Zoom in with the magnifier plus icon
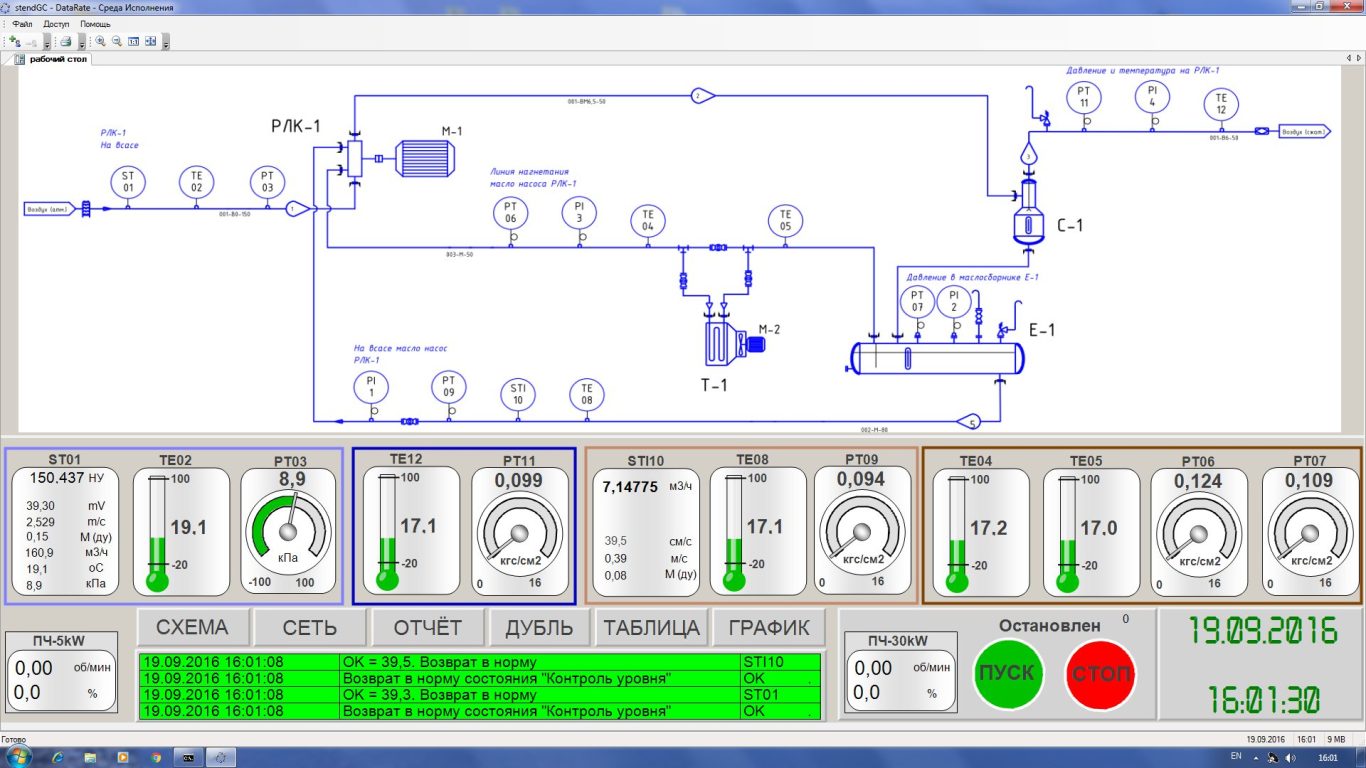Viewport: 1366px width, 768px height. (x=100, y=41)
